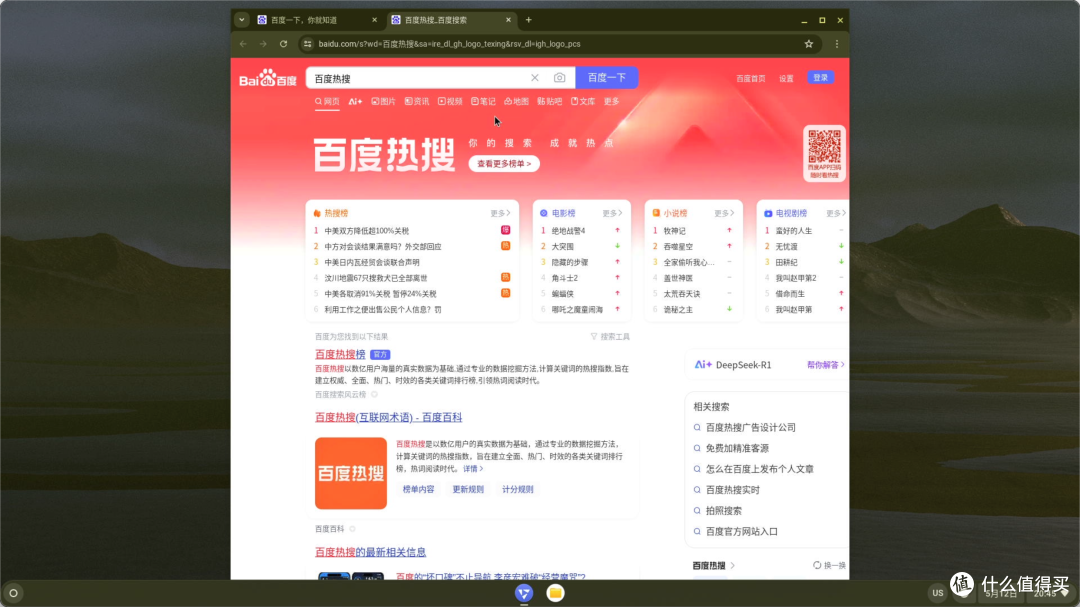The image size is (1080, 607).
Task: Click the 榜单内容 button
Action: (x=419, y=489)
